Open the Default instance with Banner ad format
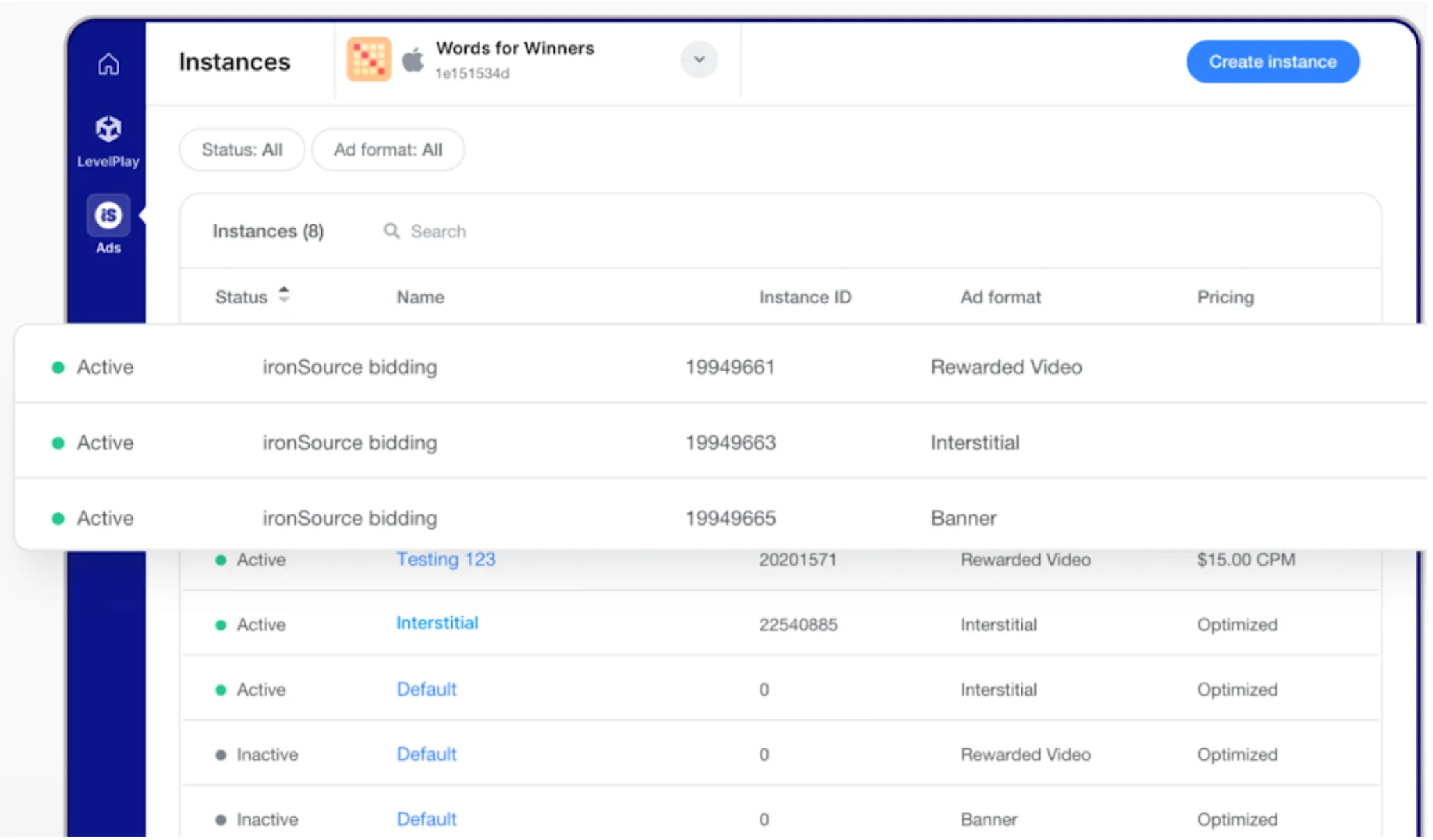 pyautogui.click(x=426, y=819)
